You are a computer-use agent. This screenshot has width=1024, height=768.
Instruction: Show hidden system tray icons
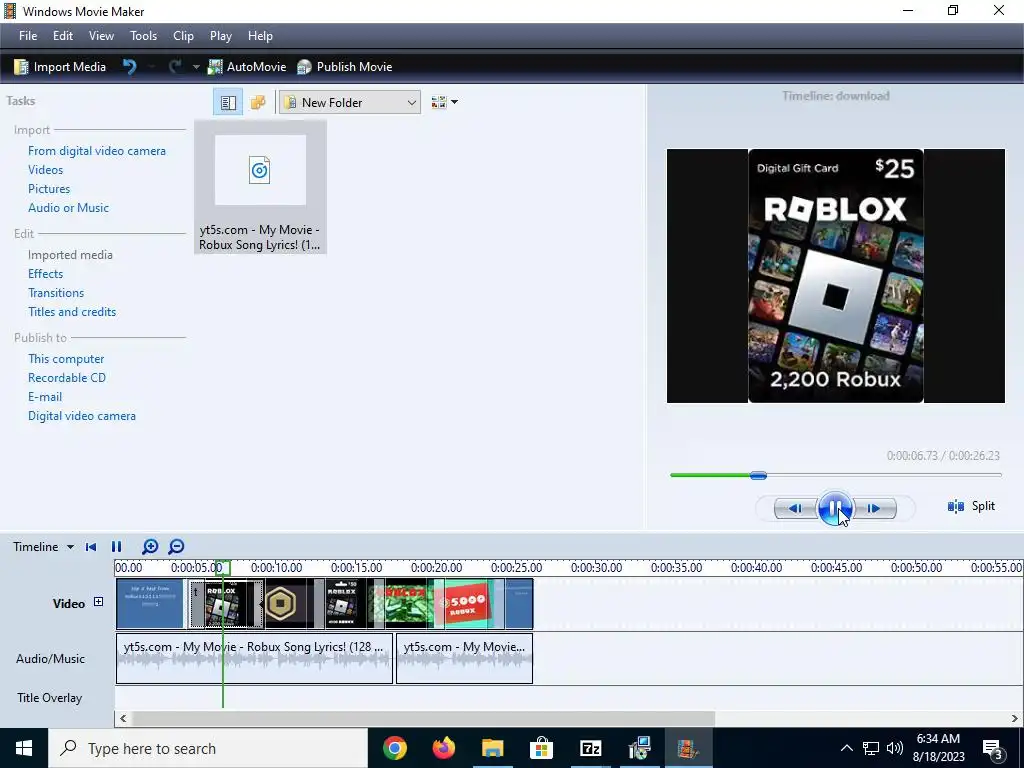click(x=846, y=748)
